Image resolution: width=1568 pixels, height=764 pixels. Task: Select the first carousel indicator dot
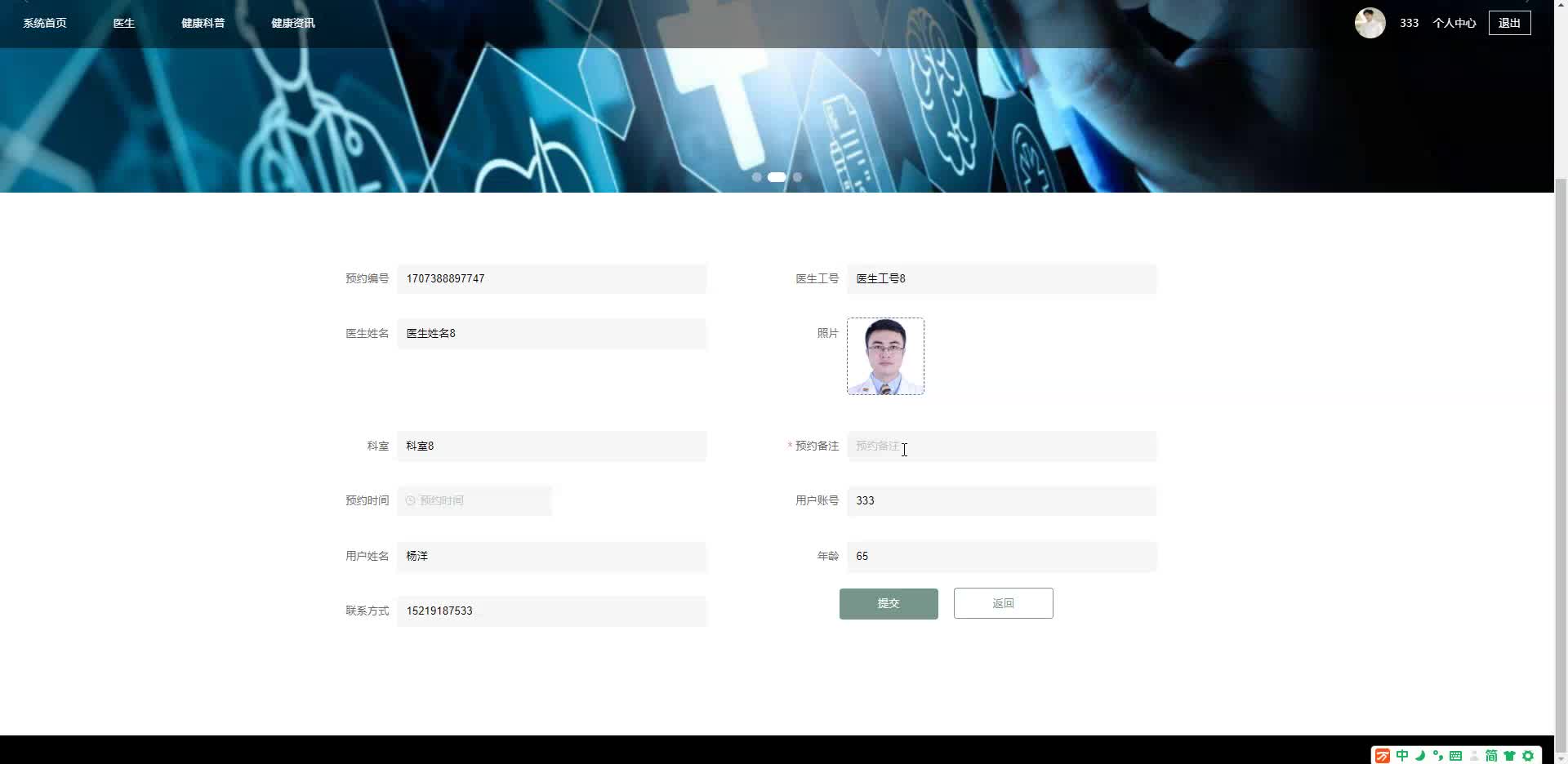tap(757, 177)
